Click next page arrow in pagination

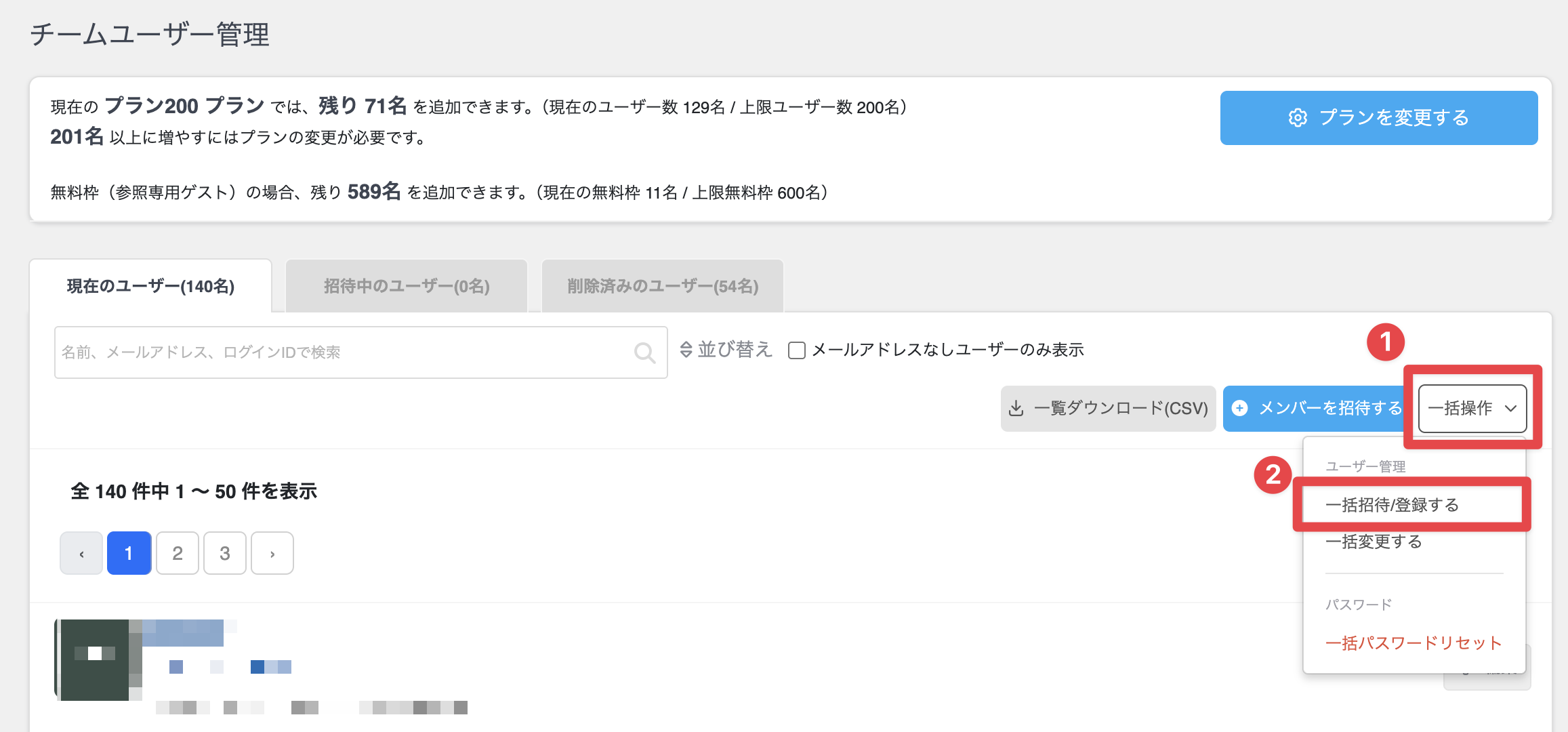[x=272, y=554]
